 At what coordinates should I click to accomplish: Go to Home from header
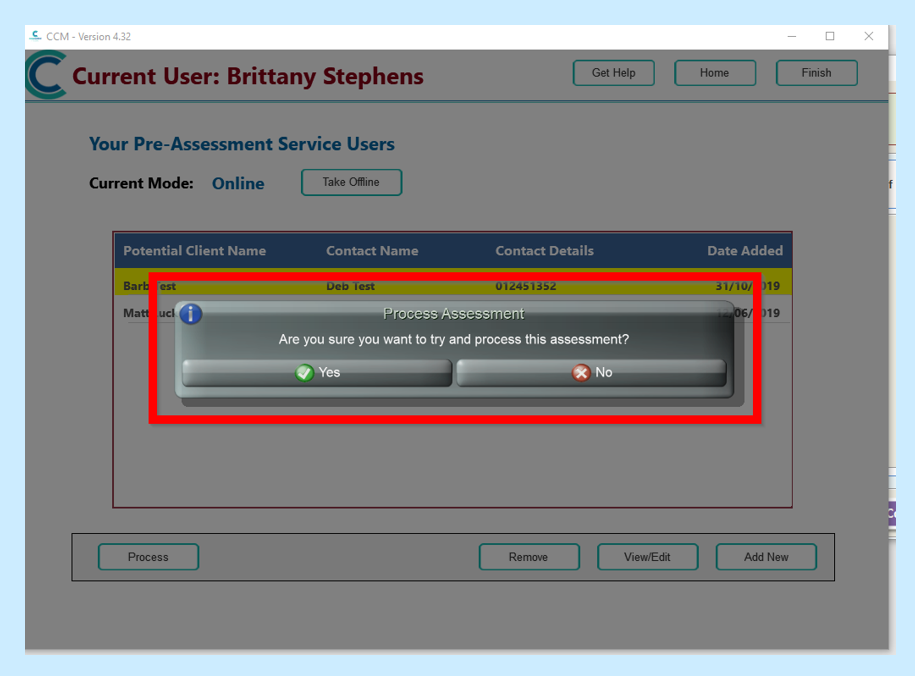(714, 73)
